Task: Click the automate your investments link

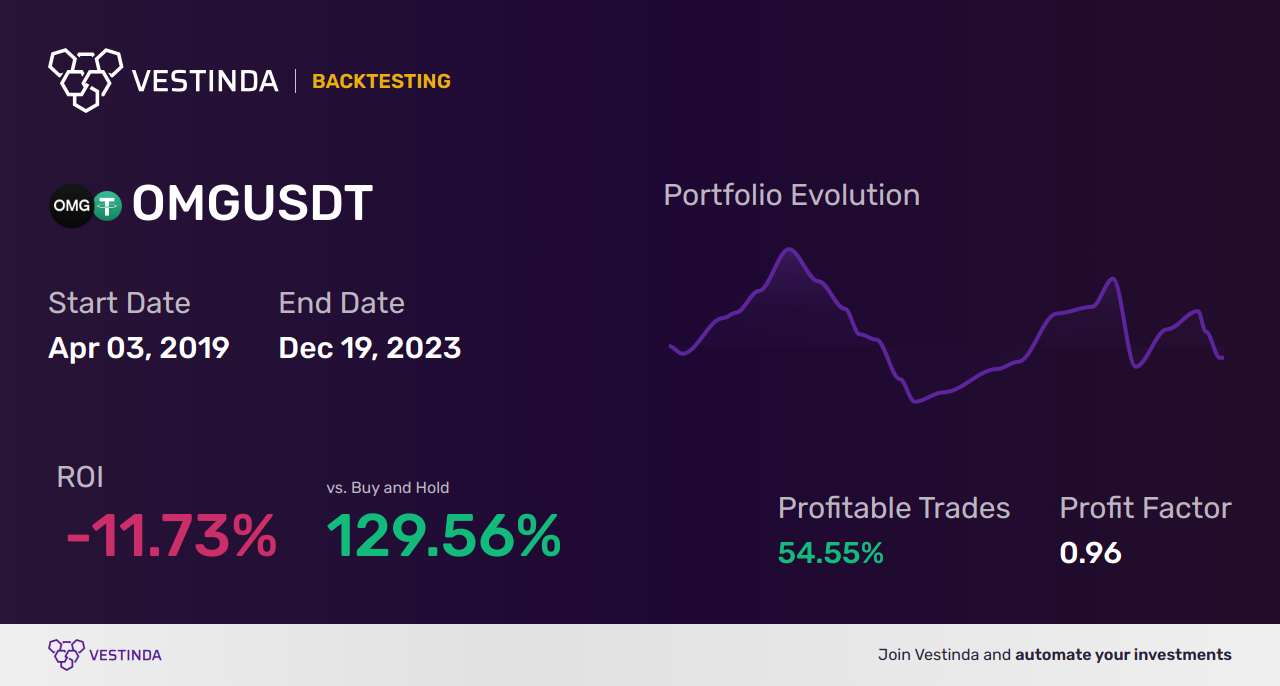Action: coord(1124,655)
